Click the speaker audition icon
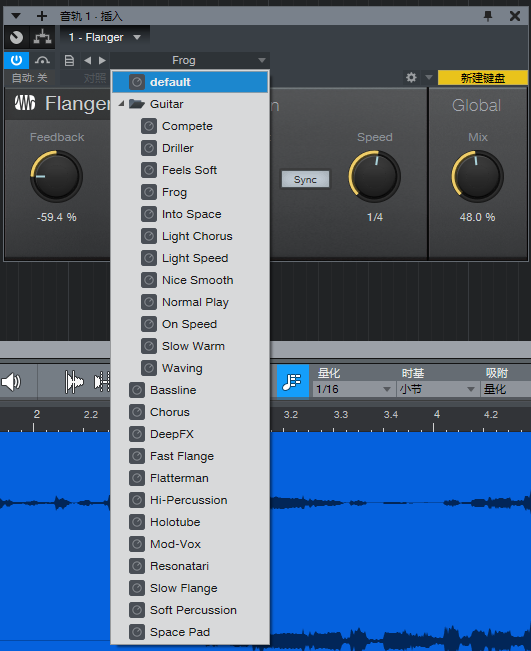This screenshot has width=531, height=651. 11,382
